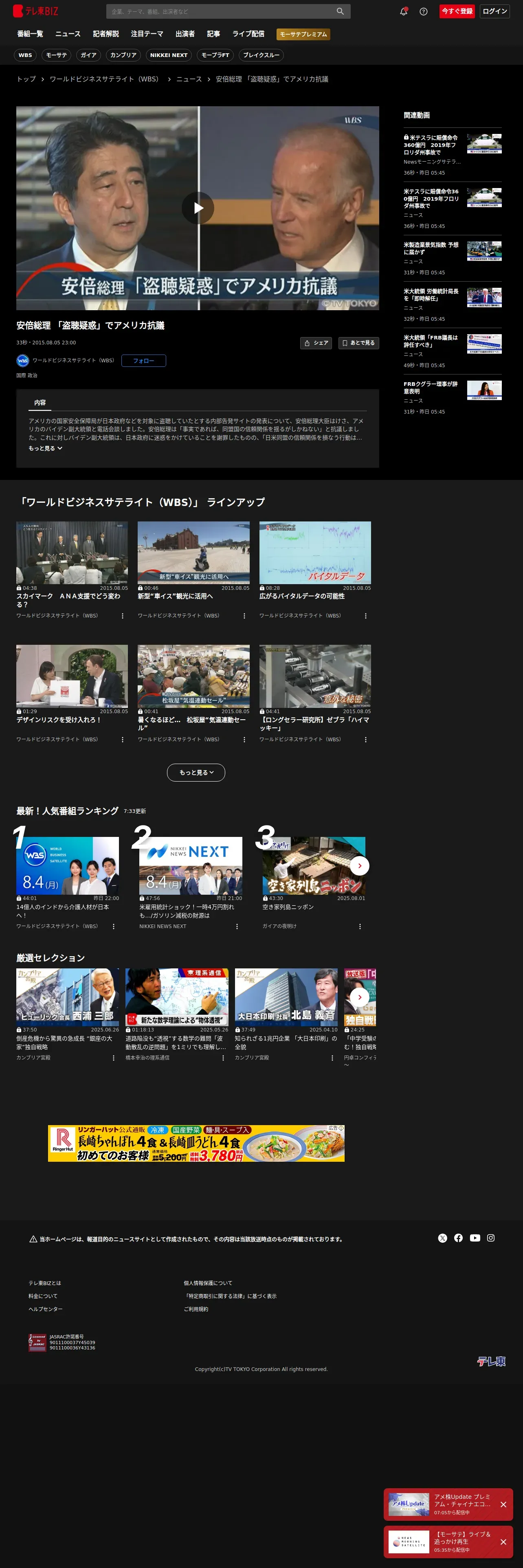Open the X (Twitter) footer icon
Image resolution: width=523 pixels, height=1568 pixels.
[x=443, y=1238]
